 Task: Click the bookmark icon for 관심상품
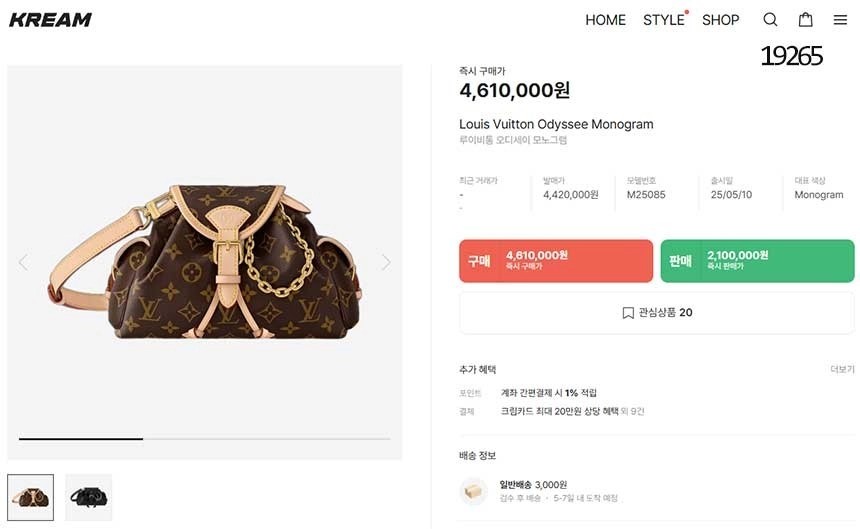[x=628, y=313]
